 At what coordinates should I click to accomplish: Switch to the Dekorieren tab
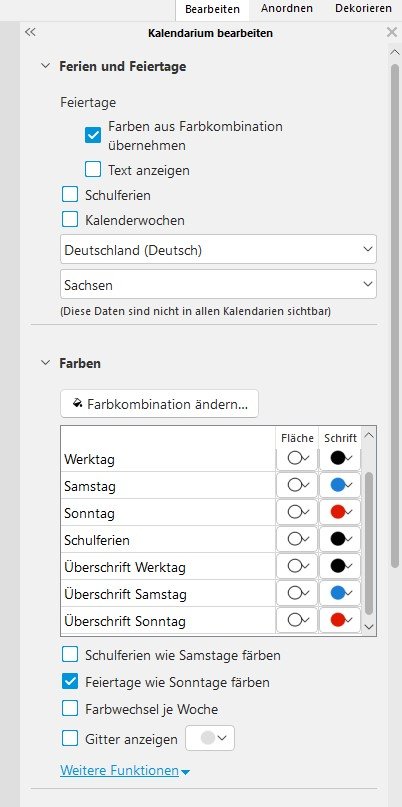point(363,9)
